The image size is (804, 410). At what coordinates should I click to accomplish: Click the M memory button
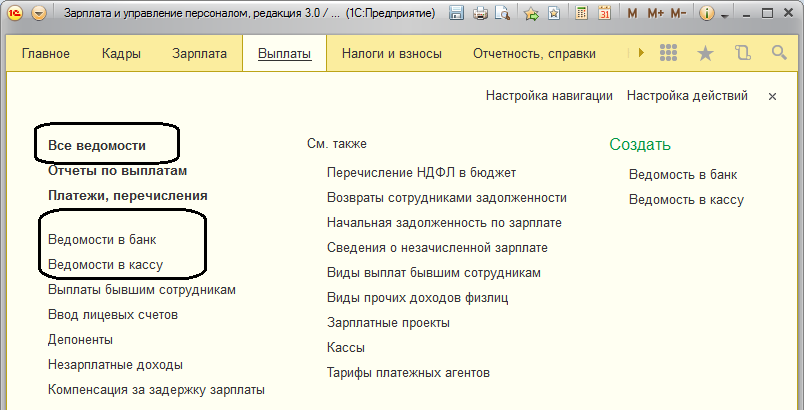tap(632, 14)
